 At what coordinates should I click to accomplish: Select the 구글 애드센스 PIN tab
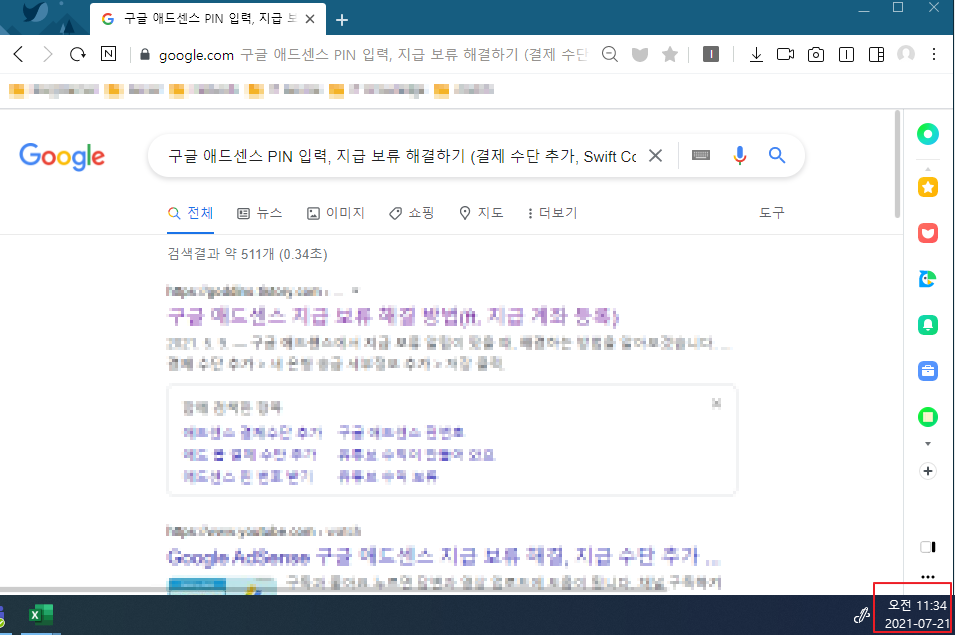pos(207,19)
